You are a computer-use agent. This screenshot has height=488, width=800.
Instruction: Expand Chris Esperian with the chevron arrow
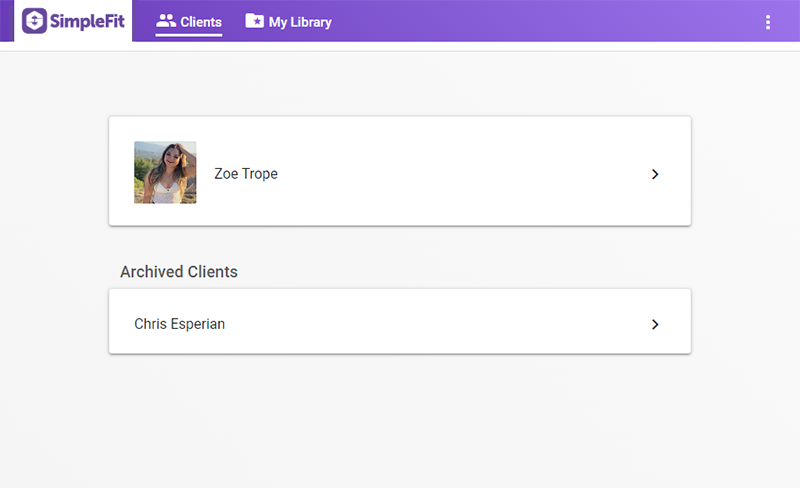(x=655, y=324)
